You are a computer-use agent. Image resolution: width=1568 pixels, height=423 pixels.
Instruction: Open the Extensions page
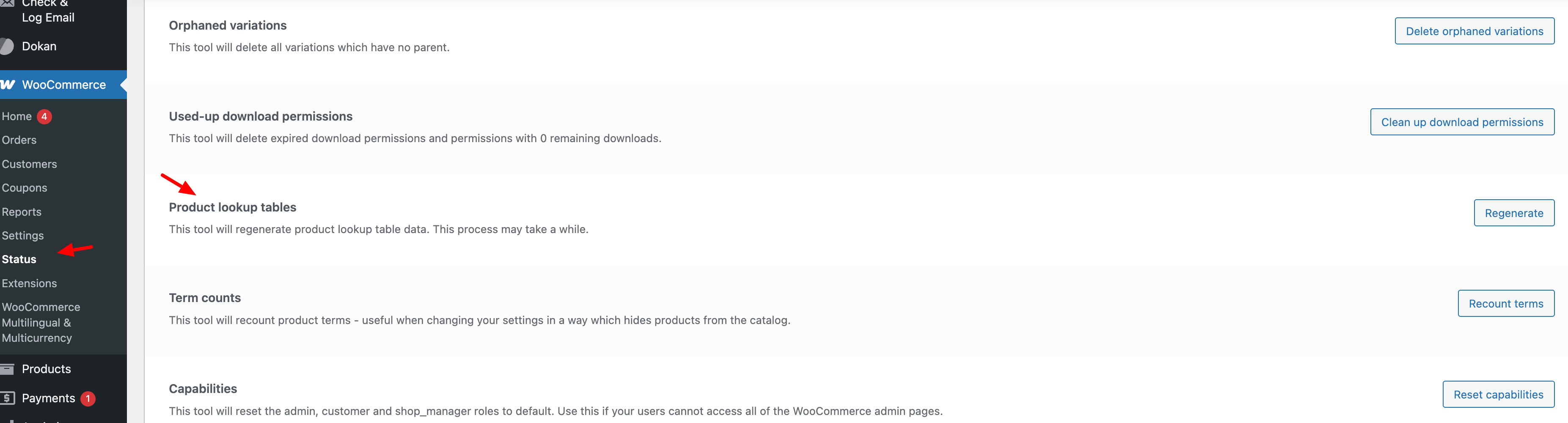pos(29,284)
